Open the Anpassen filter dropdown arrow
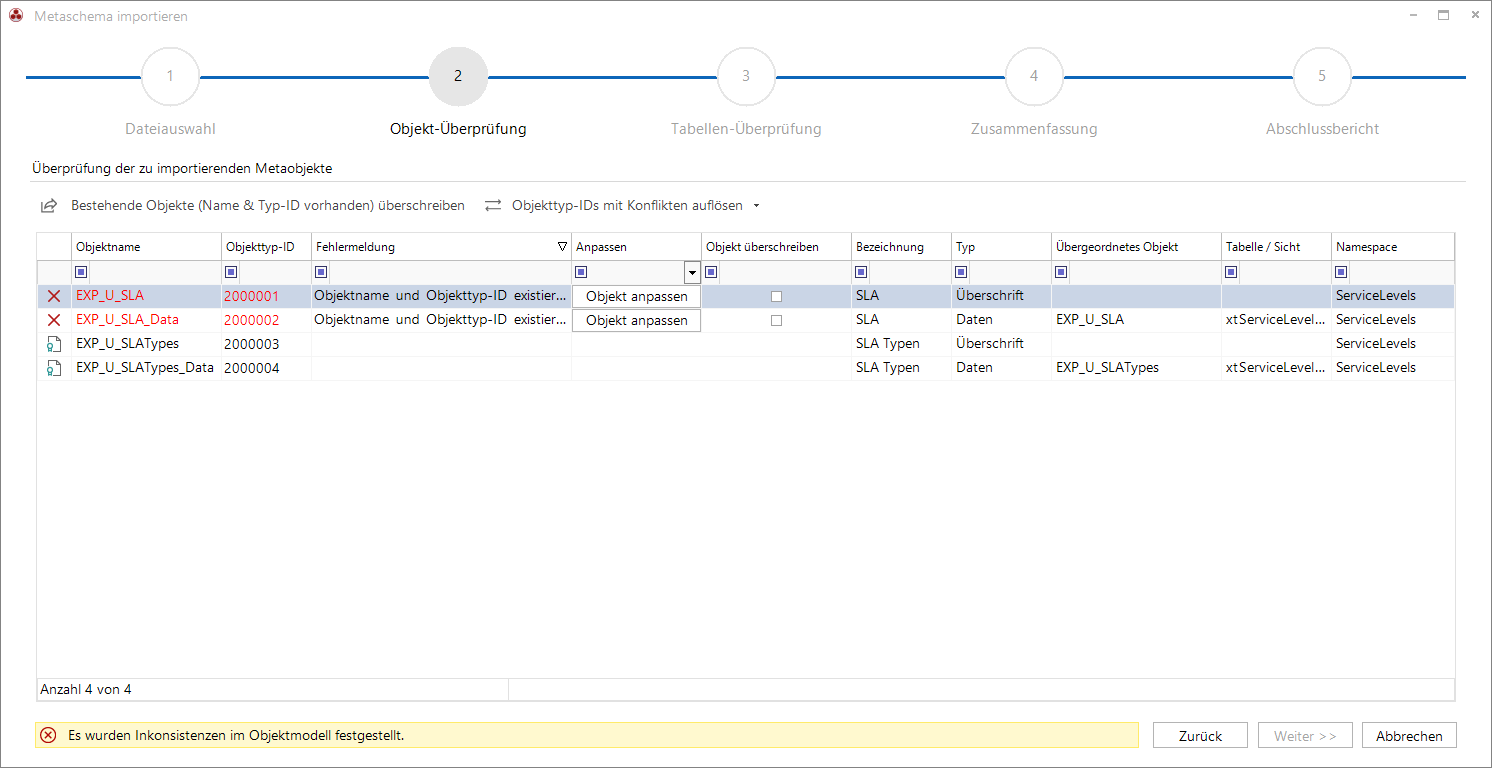Image resolution: width=1492 pixels, height=768 pixels. (x=692, y=272)
